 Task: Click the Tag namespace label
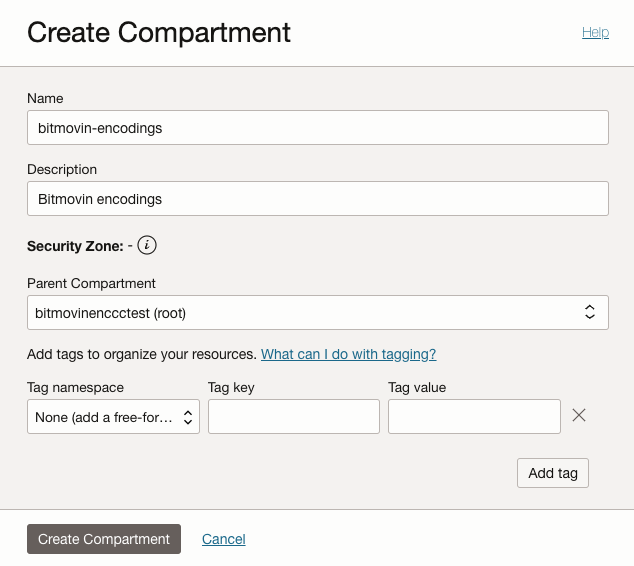[75, 387]
